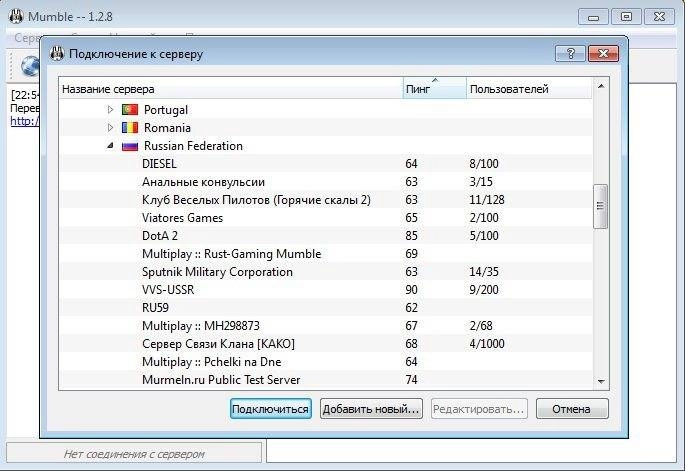
Task: Select the Multiplay :: MH298873 server
Action: pyautogui.click(x=201, y=326)
